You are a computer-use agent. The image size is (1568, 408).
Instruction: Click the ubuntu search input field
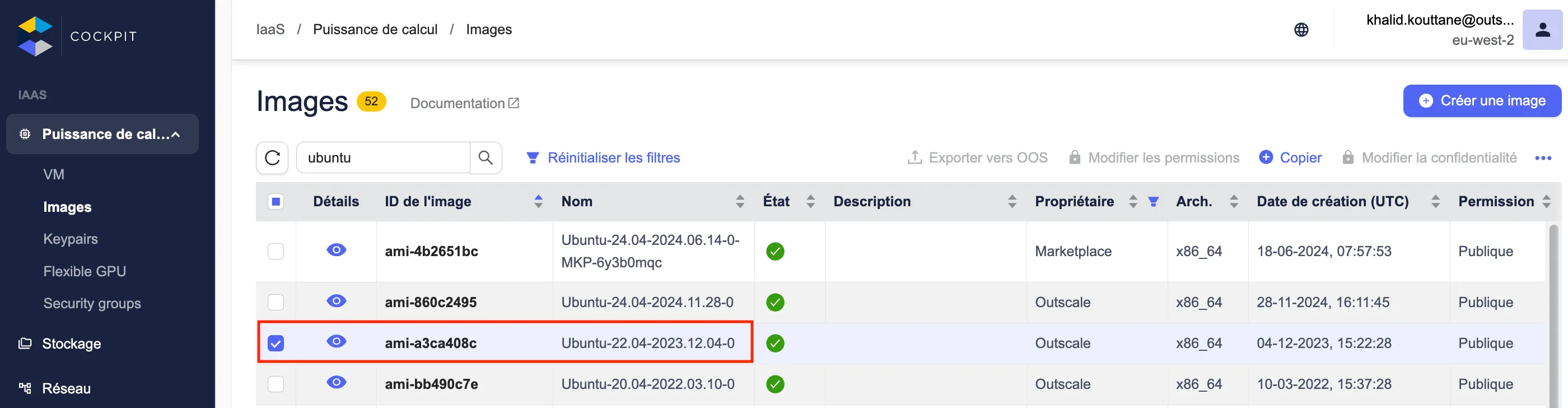[x=384, y=157]
